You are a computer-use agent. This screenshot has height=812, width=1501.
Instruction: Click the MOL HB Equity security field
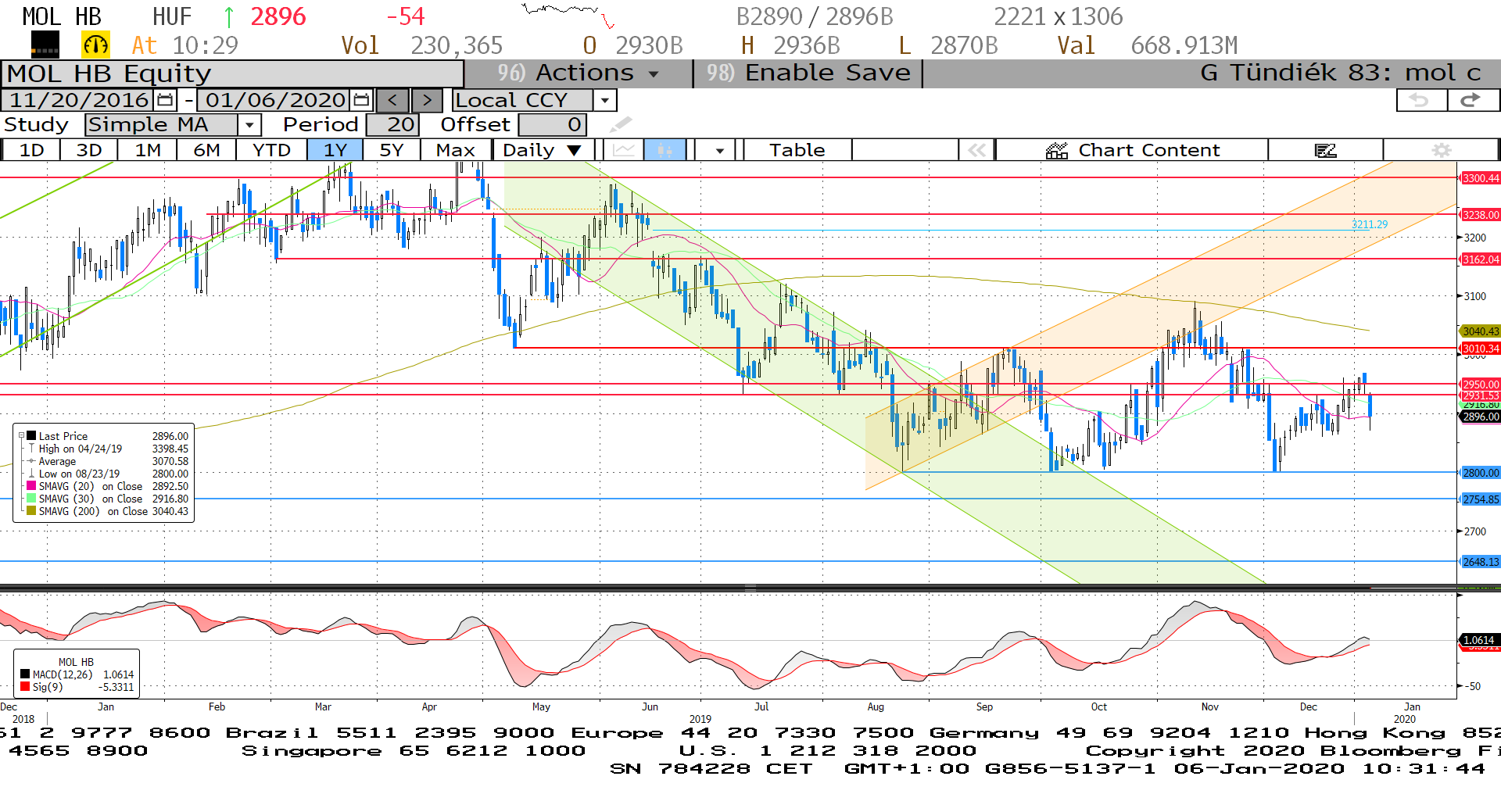tap(233, 73)
